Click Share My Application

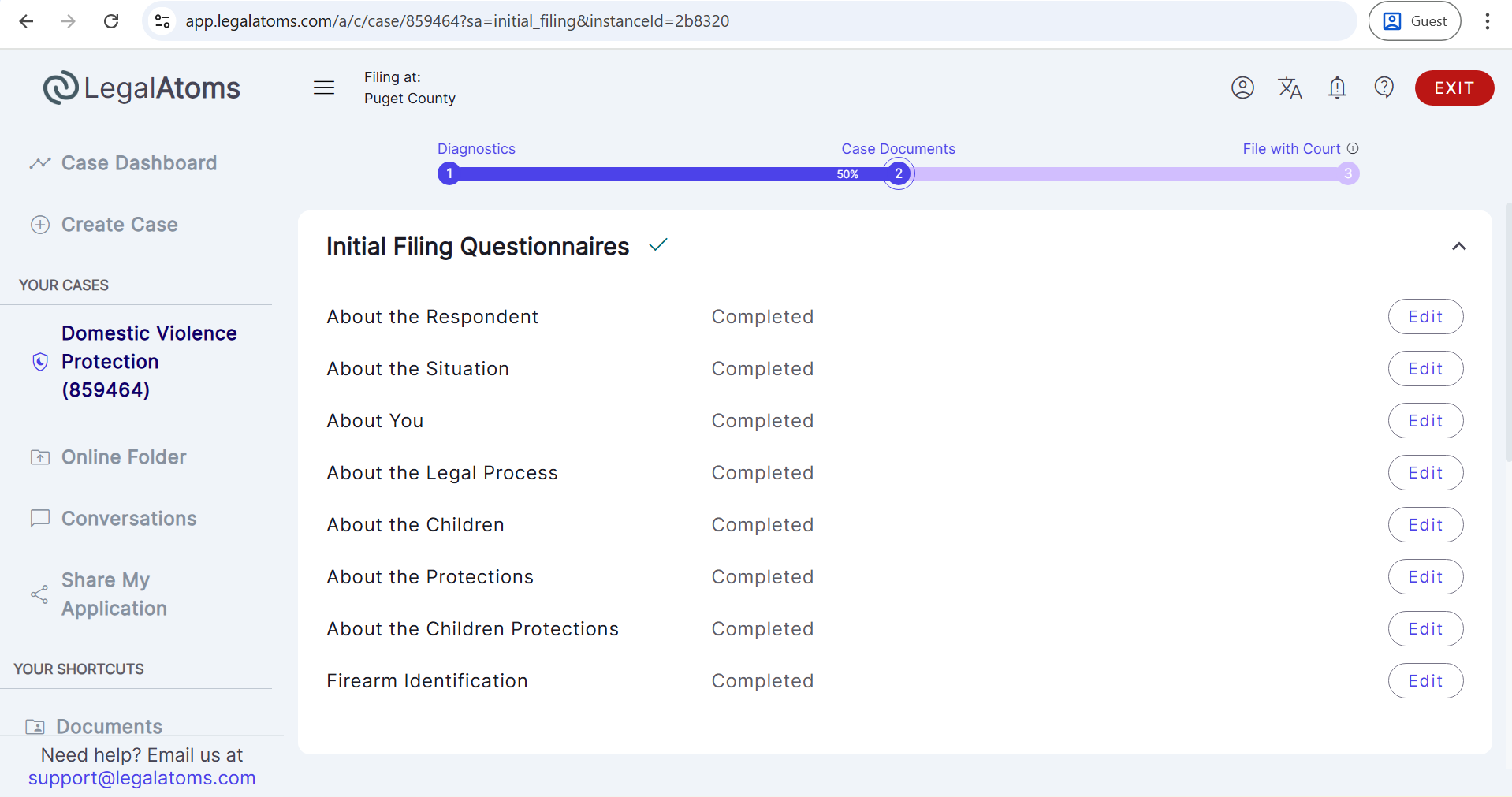(114, 594)
